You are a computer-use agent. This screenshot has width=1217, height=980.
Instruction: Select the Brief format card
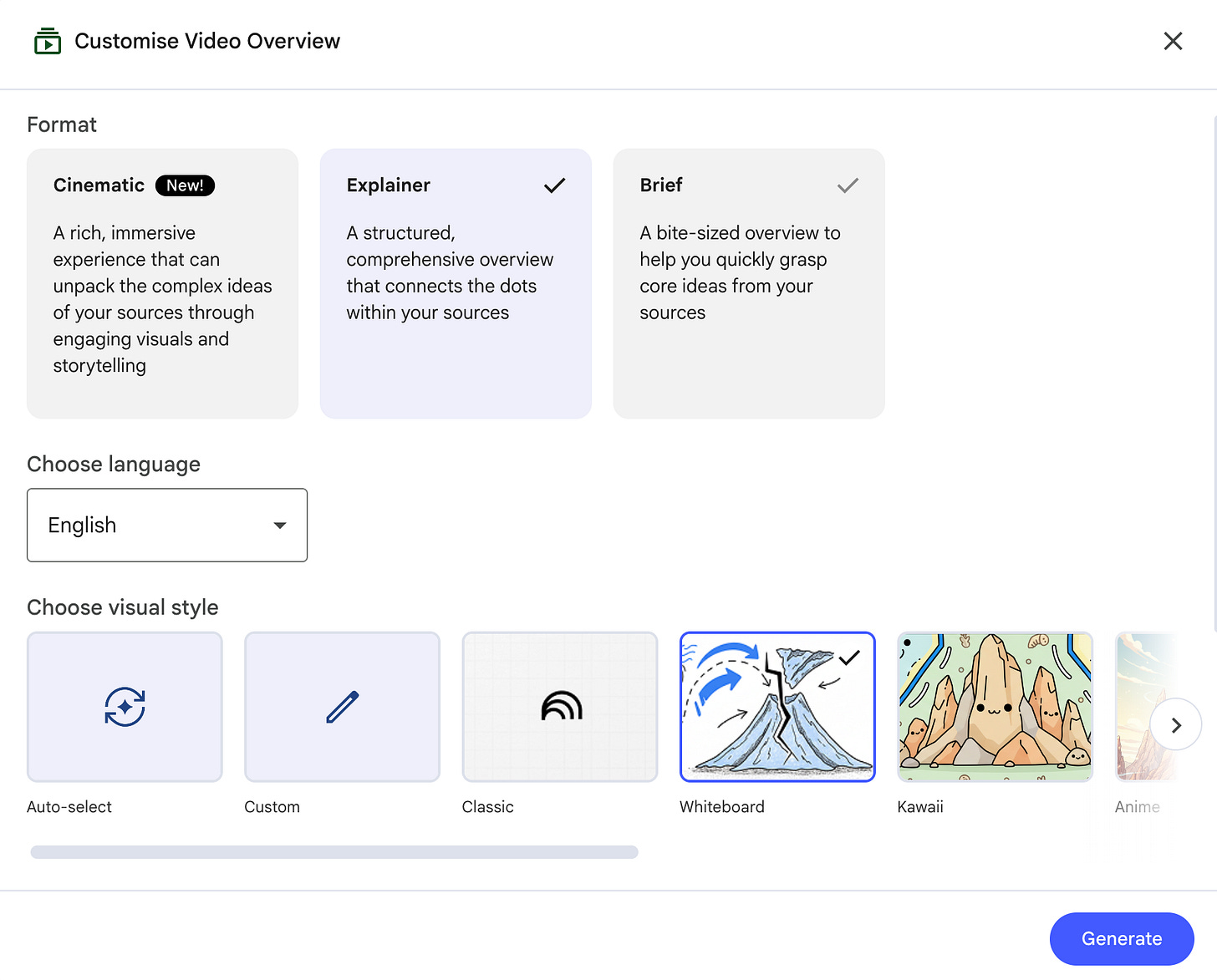pyautogui.click(x=749, y=283)
